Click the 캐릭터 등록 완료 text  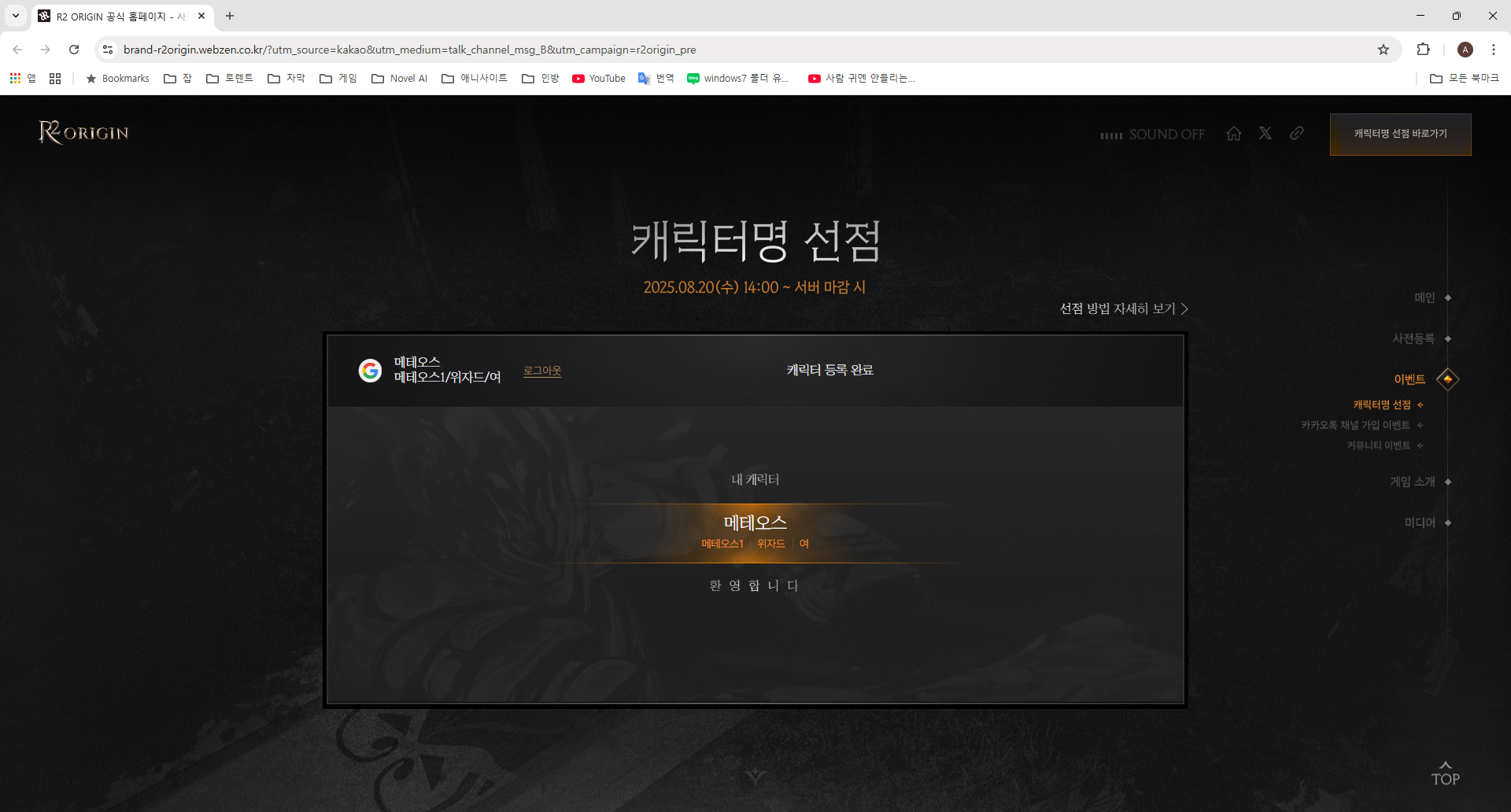coord(830,370)
